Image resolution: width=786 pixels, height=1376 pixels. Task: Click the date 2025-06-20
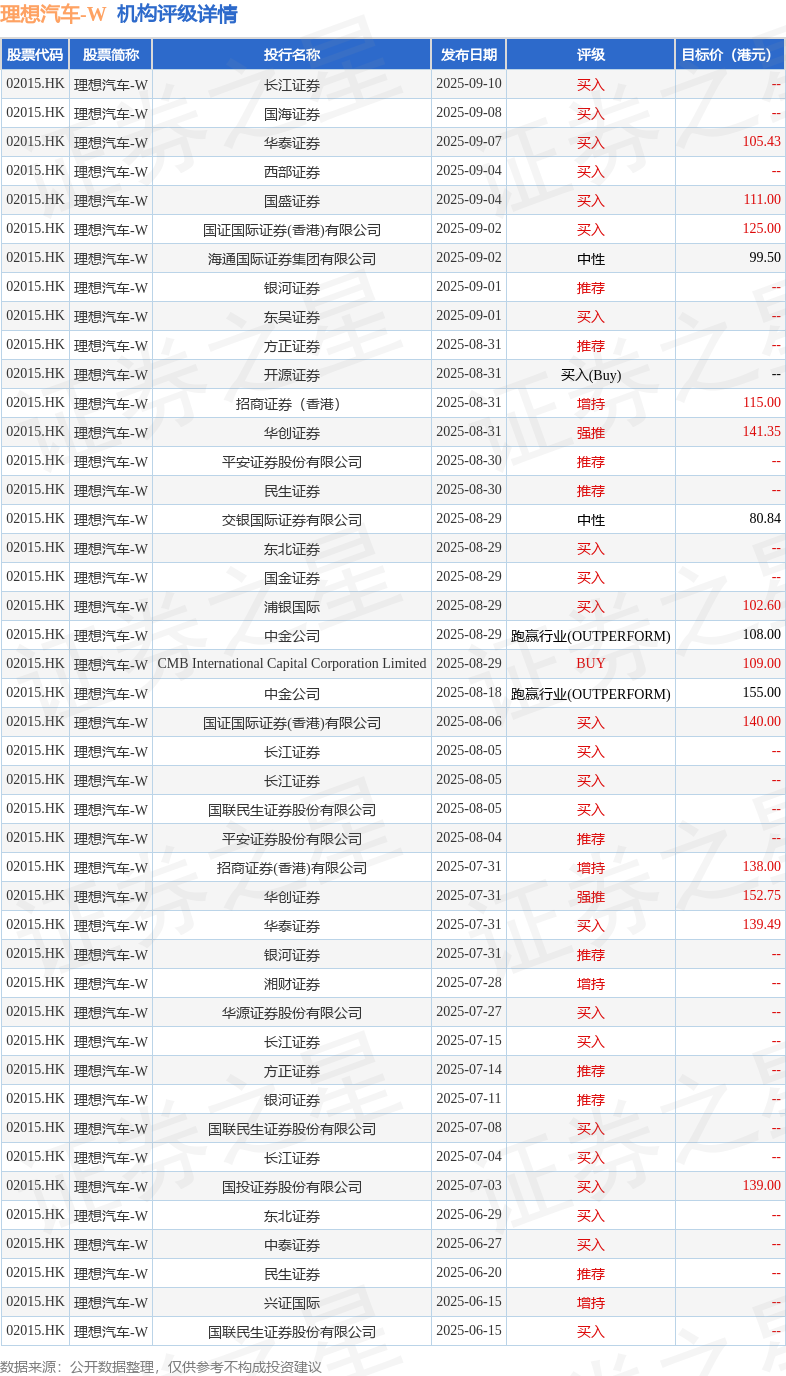tap(469, 1273)
